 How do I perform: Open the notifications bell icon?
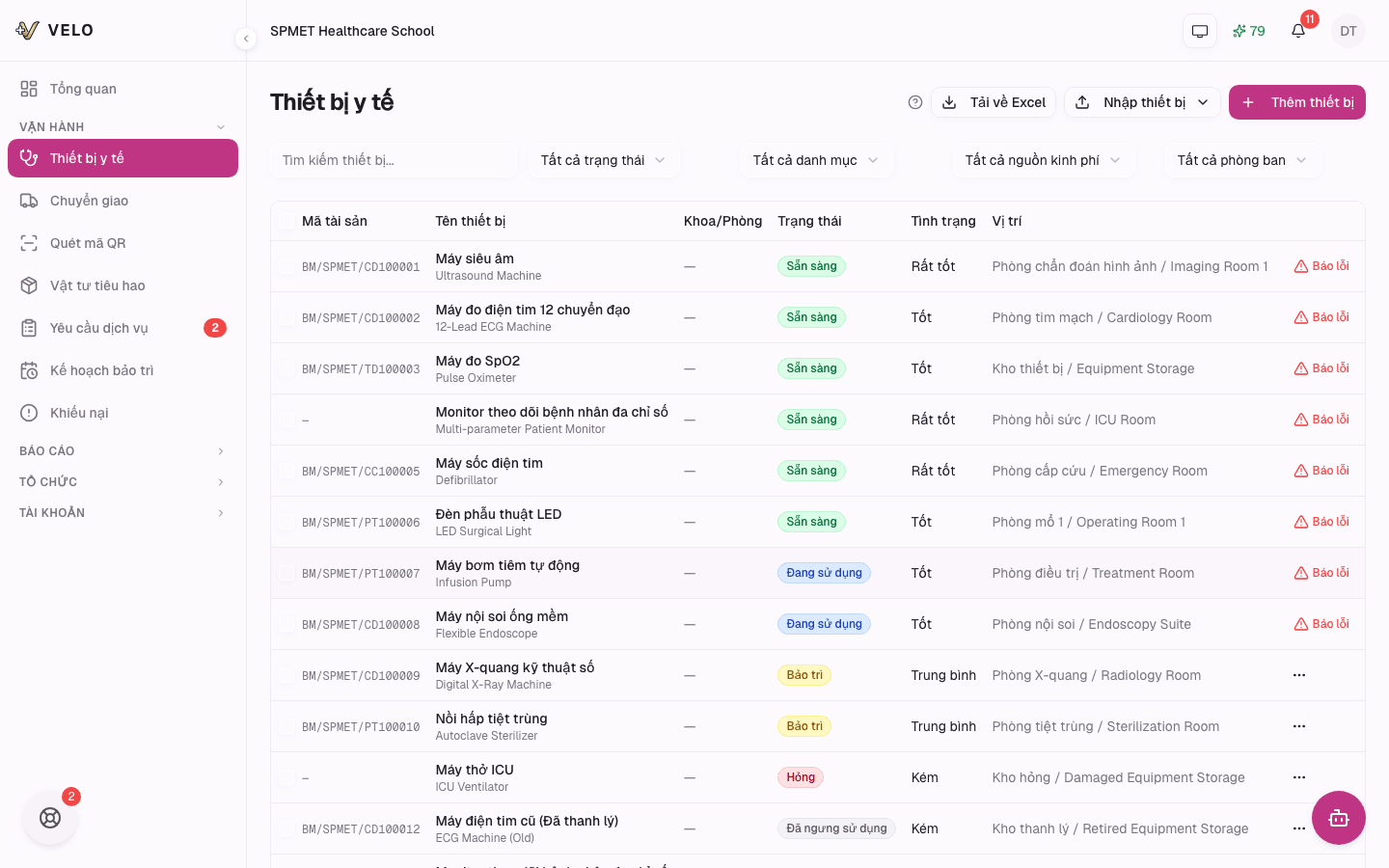click(x=1298, y=31)
